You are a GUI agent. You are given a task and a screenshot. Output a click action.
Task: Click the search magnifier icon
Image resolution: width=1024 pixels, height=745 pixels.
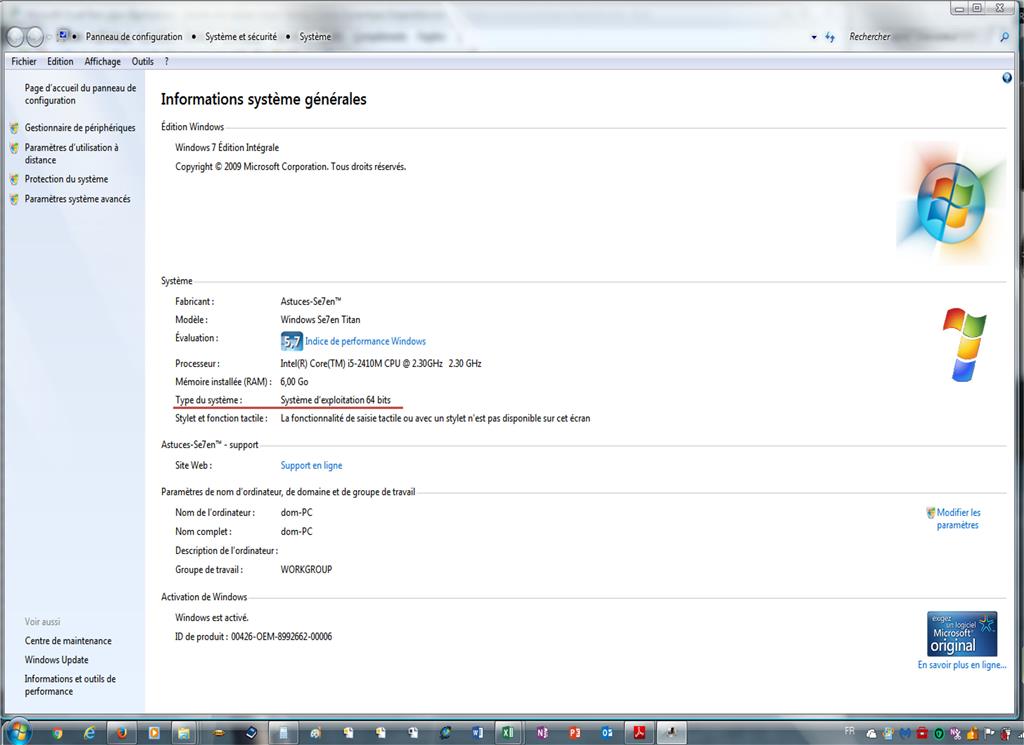(1004, 37)
